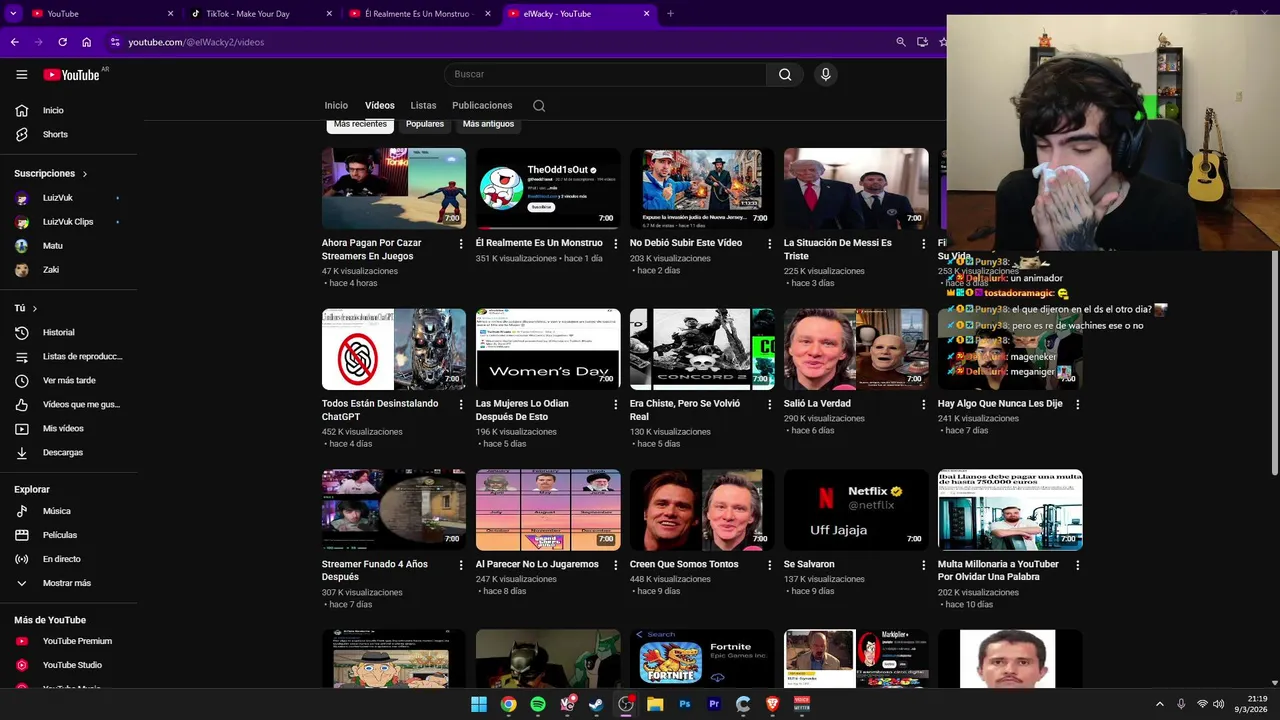Open options for No Debió Subir Este Video
Image resolution: width=1280 pixels, height=720 pixels.
pos(769,244)
